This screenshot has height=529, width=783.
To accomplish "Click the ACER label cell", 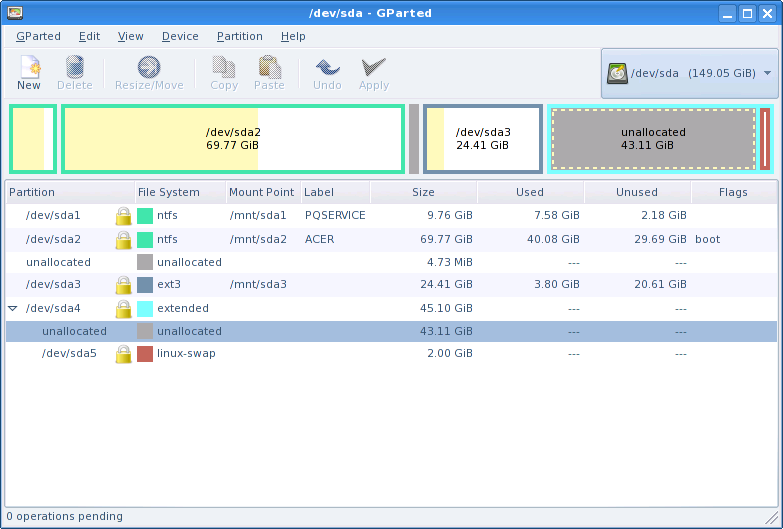I will pos(320,239).
